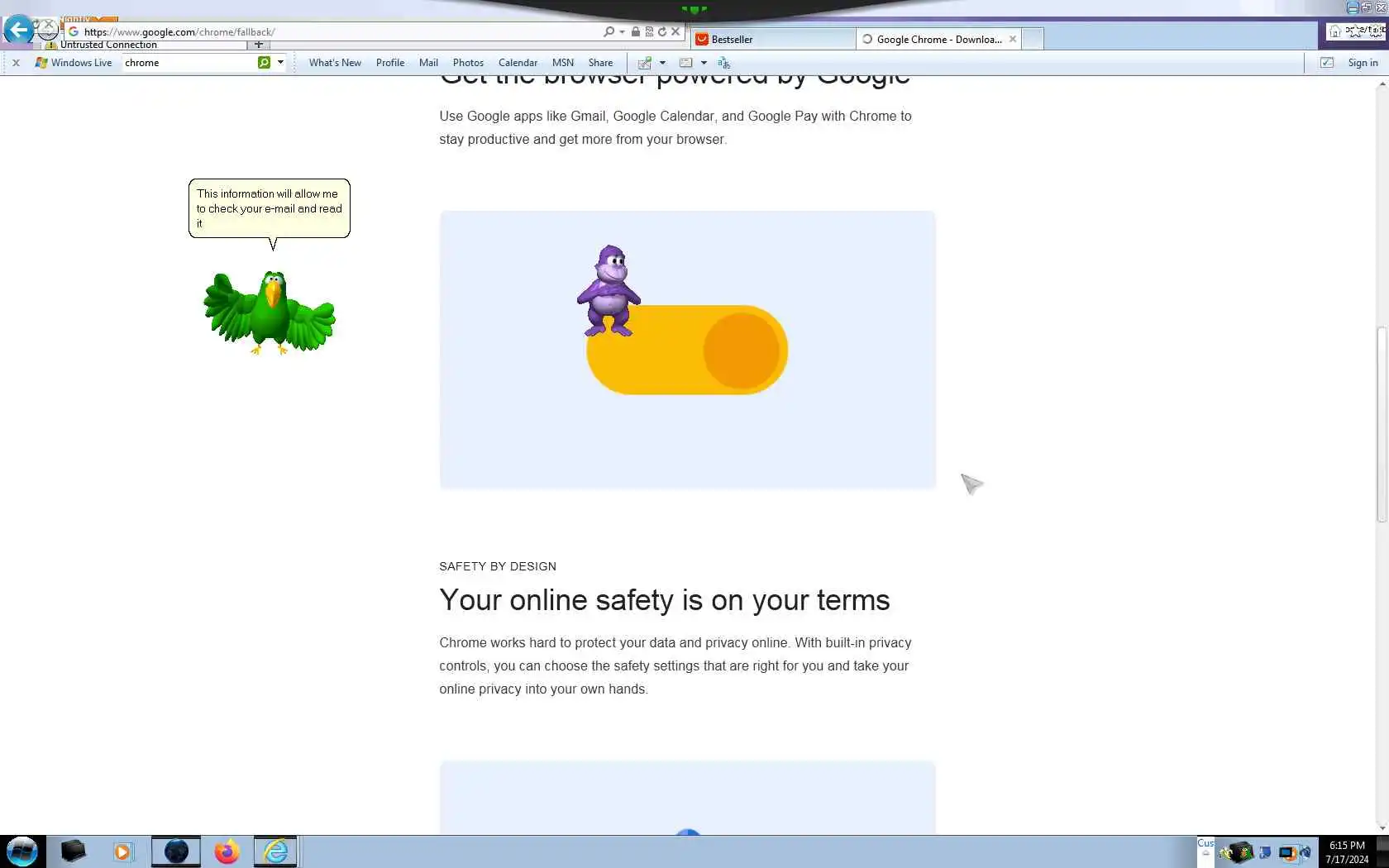Open the Windows Live search options arrow
Image resolution: width=1389 pixels, height=868 pixels.
[x=280, y=62]
